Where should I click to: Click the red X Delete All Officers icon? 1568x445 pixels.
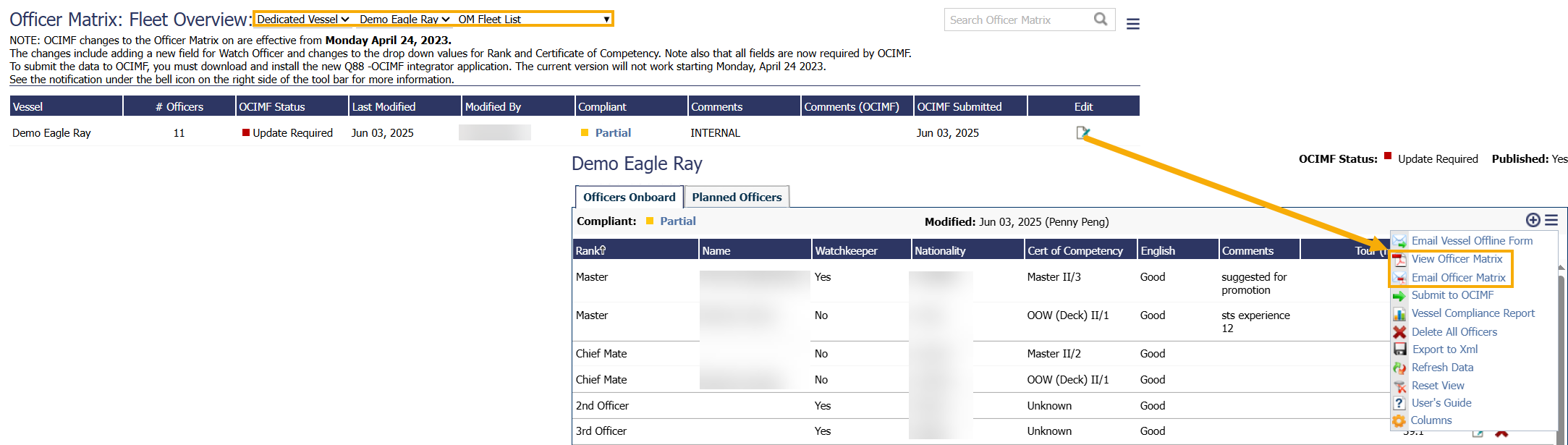click(1399, 332)
